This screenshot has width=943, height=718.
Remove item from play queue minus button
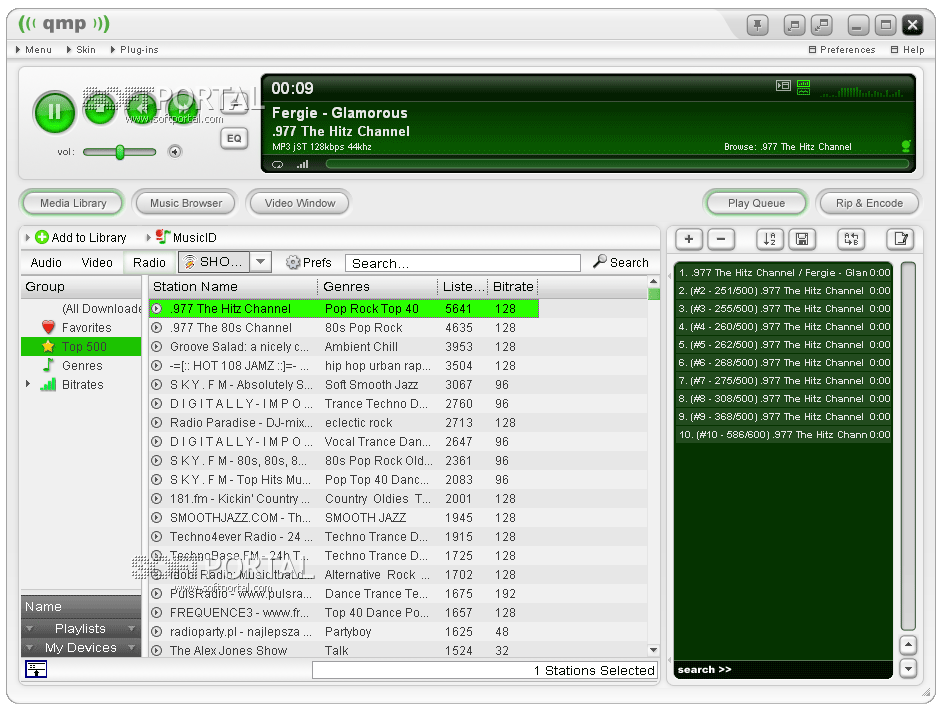tap(721, 239)
